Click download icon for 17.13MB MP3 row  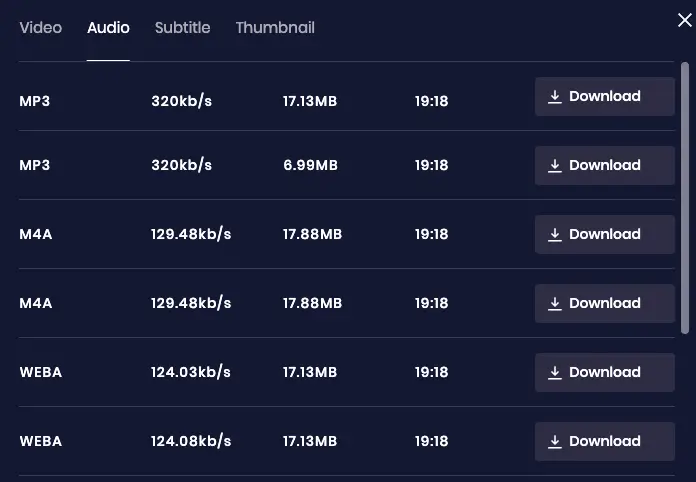tap(555, 97)
